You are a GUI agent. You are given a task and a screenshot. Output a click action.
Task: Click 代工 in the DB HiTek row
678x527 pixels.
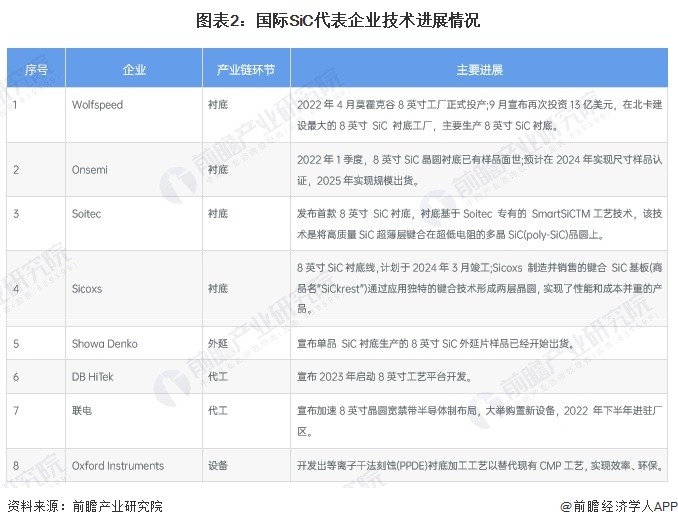coord(218,377)
